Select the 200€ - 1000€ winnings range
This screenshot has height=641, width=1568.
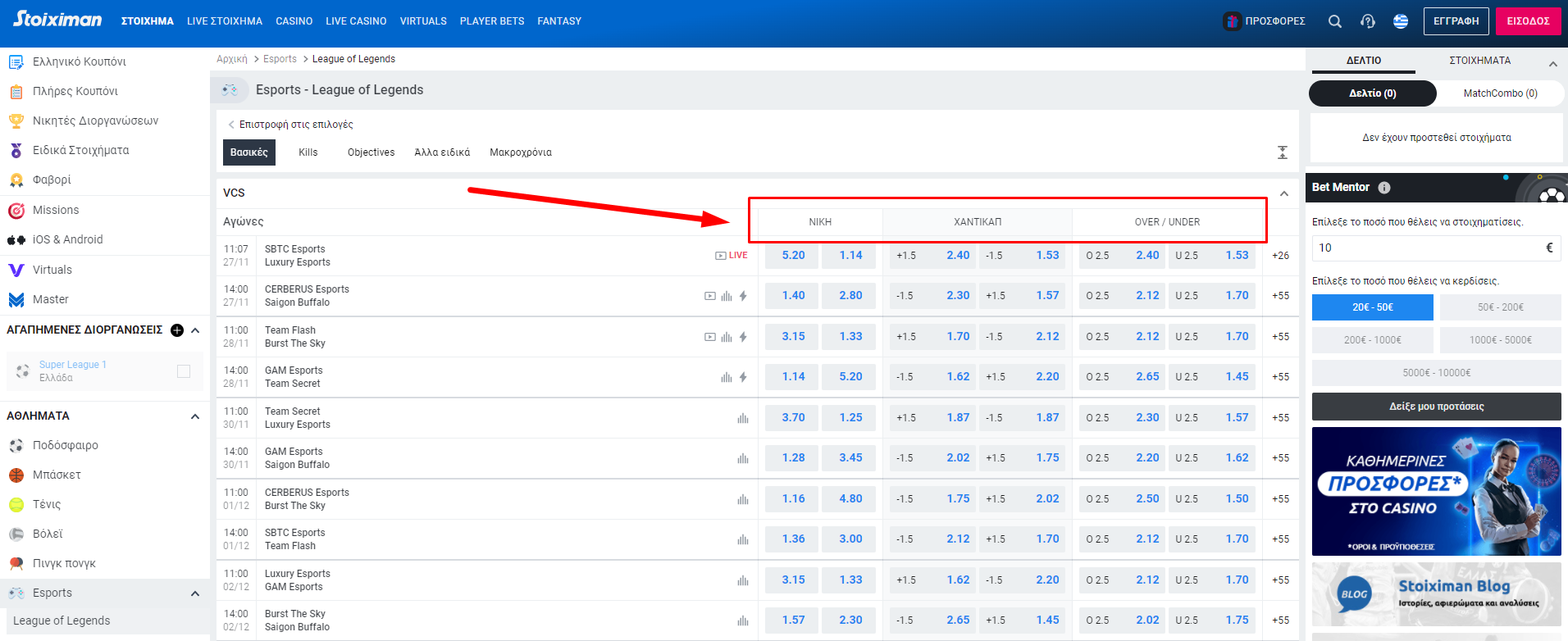coord(1373,340)
